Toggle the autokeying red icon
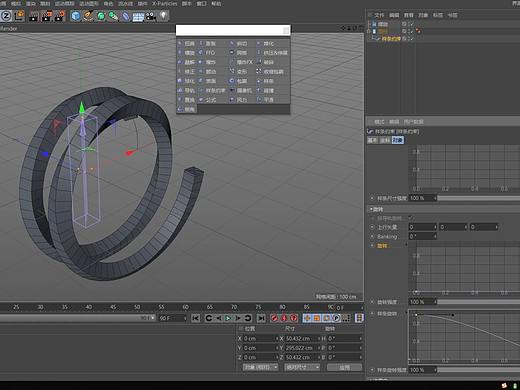The height and width of the screenshot is (390, 520). pyautogui.click(x=284, y=318)
